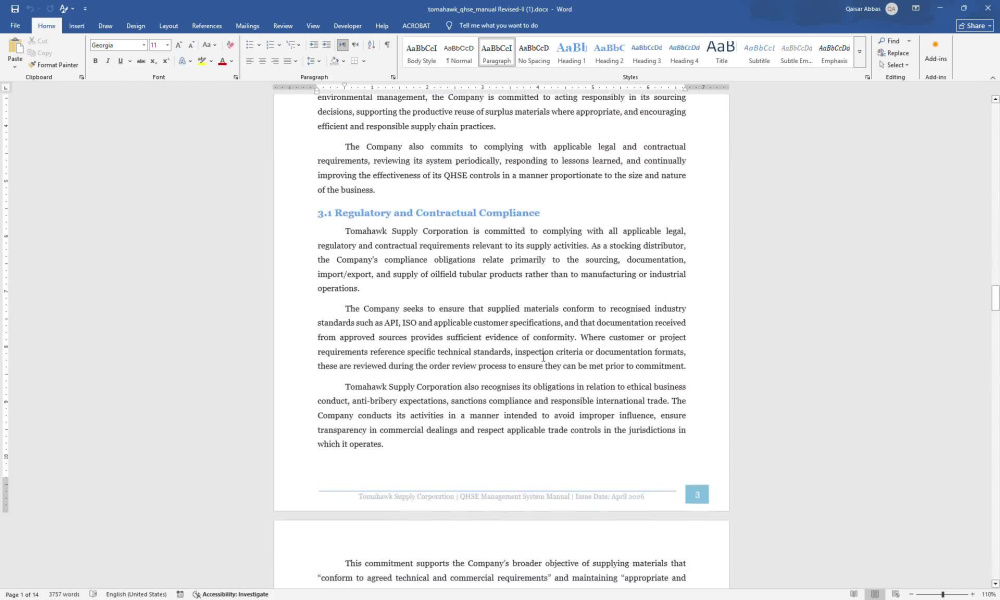Click the Save icon in title bar
This screenshot has height=600, width=1000.
(x=15, y=9)
